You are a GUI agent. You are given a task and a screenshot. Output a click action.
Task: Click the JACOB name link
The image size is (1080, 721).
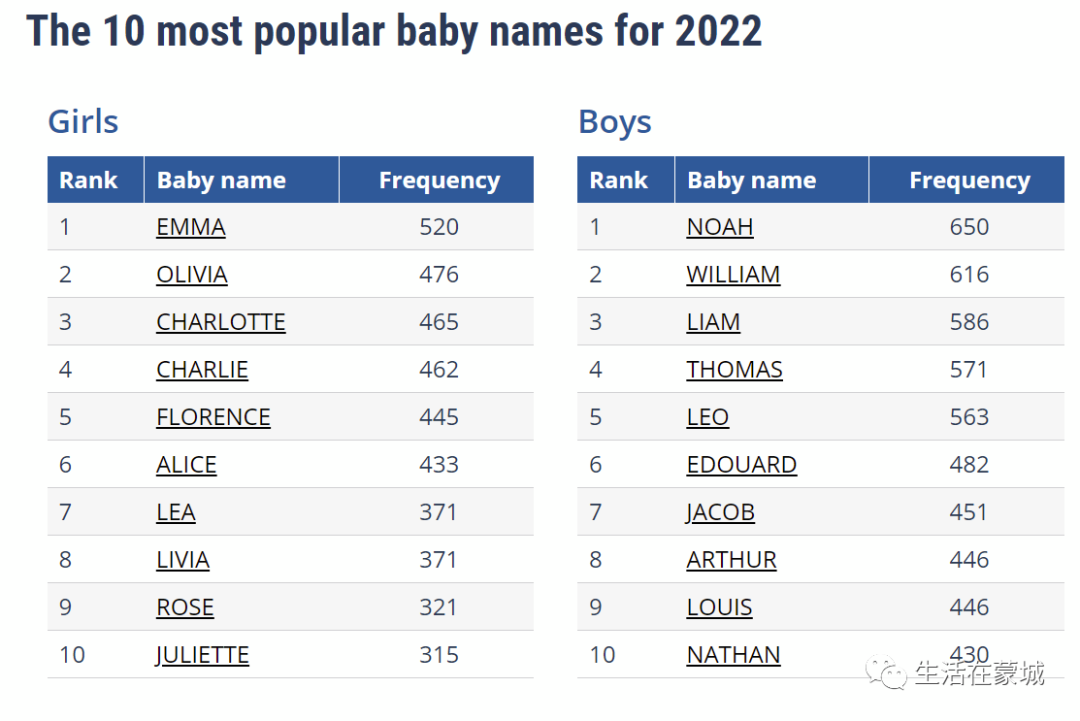point(720,512)
